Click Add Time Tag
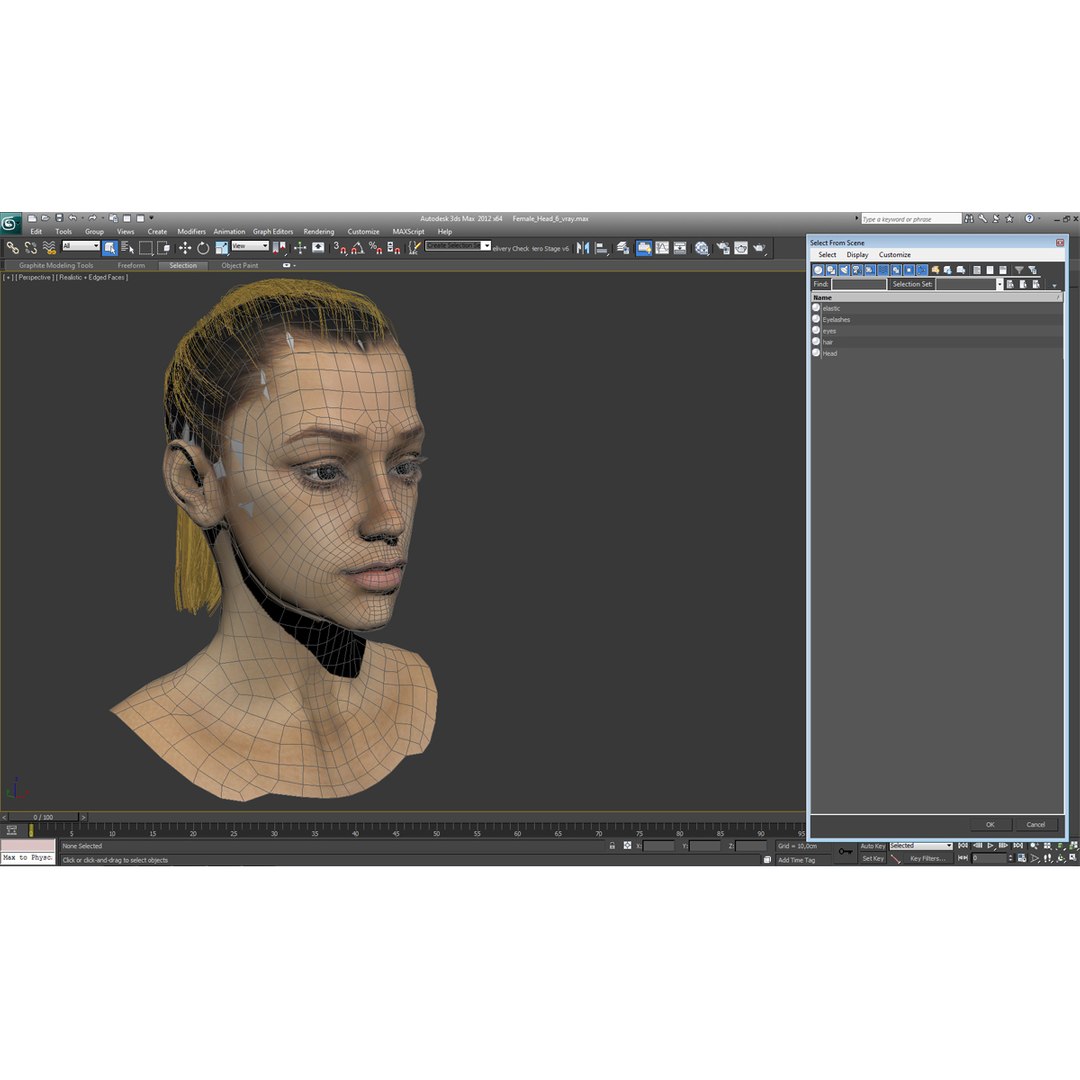Screen dimensions: 1080x1080 point(796,860)
